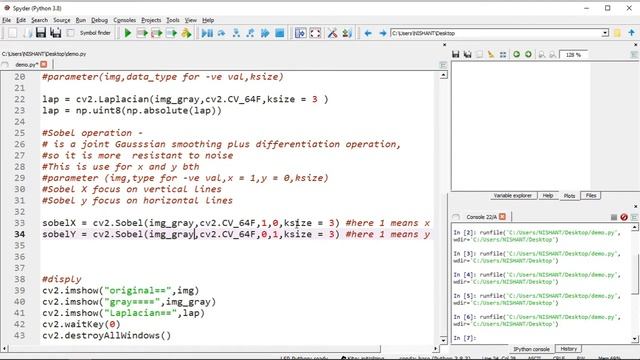Close the Console 22/A tab
640x360 pixels.
[502, 217]
